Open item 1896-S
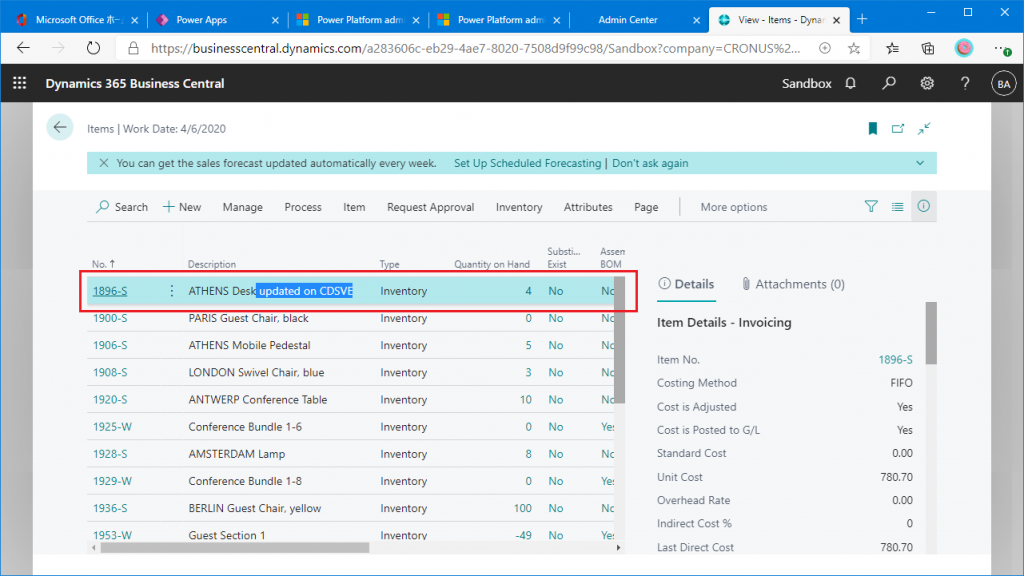Viewport: 1024px width, 576px height. pyautogui.click(x=110, y=291)
